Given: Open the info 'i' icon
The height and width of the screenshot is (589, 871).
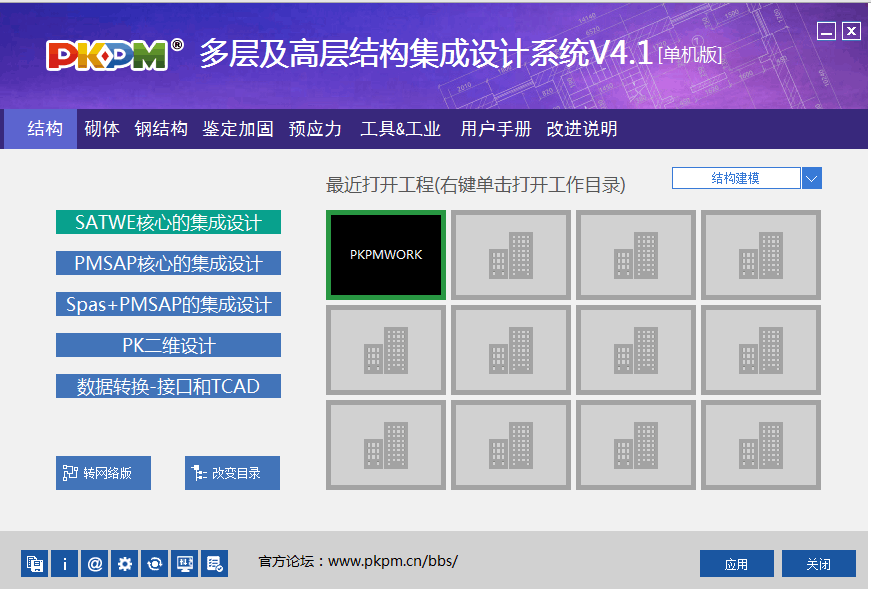Looking at the screenshot, I should coord(64,564).
